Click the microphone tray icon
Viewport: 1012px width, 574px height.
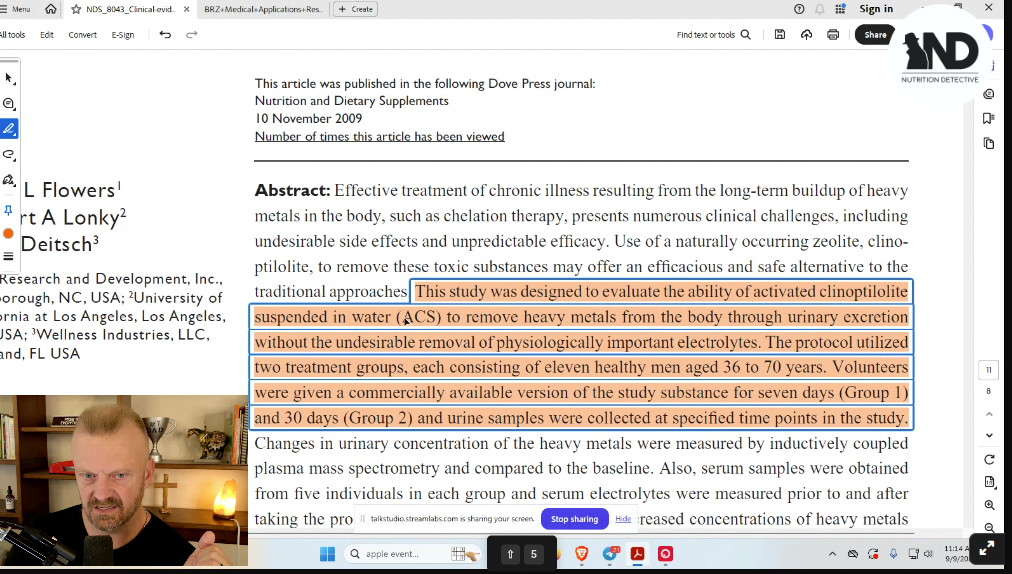[x=893, y=554]
